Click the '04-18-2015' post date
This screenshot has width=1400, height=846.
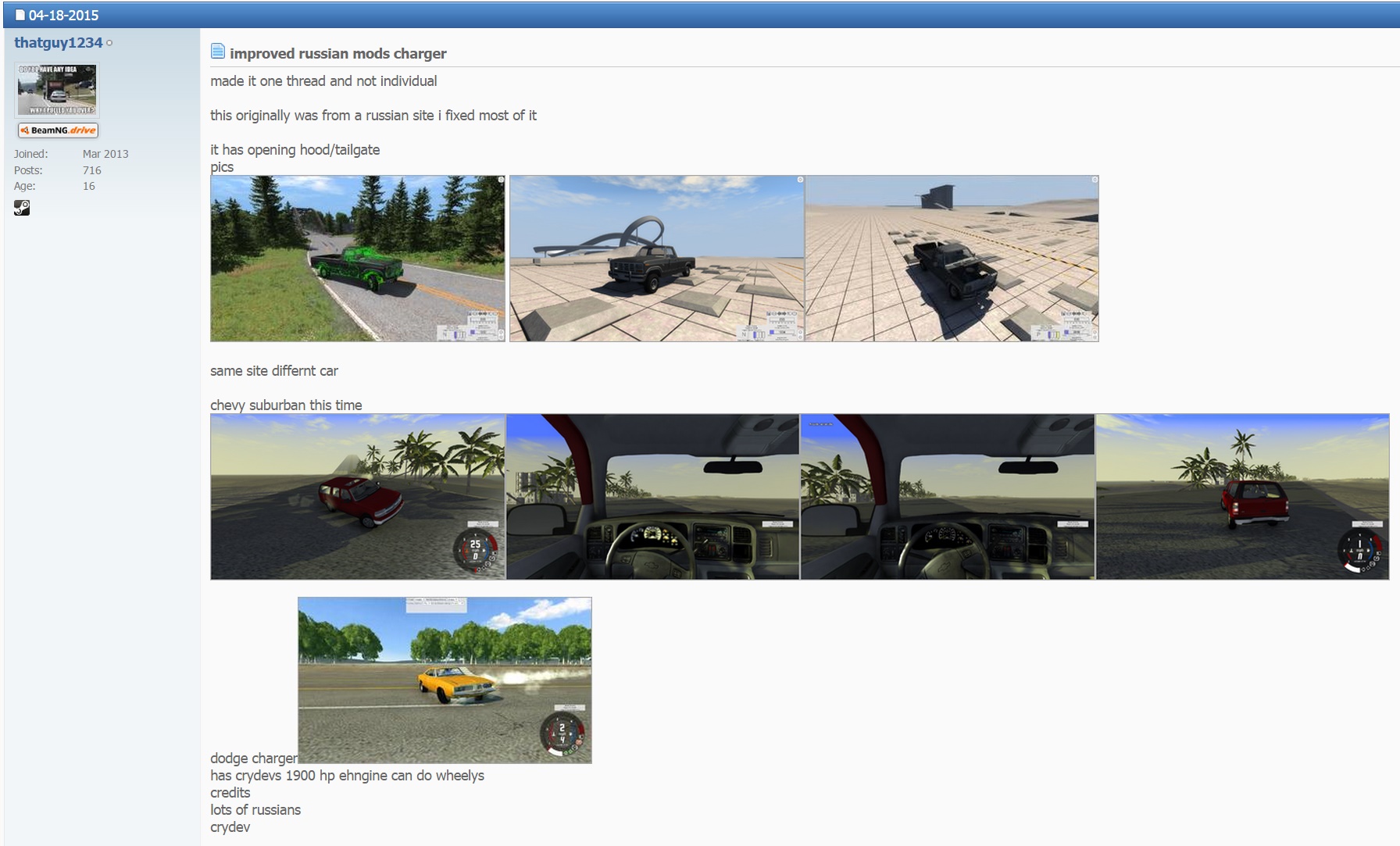pos(63,15)
